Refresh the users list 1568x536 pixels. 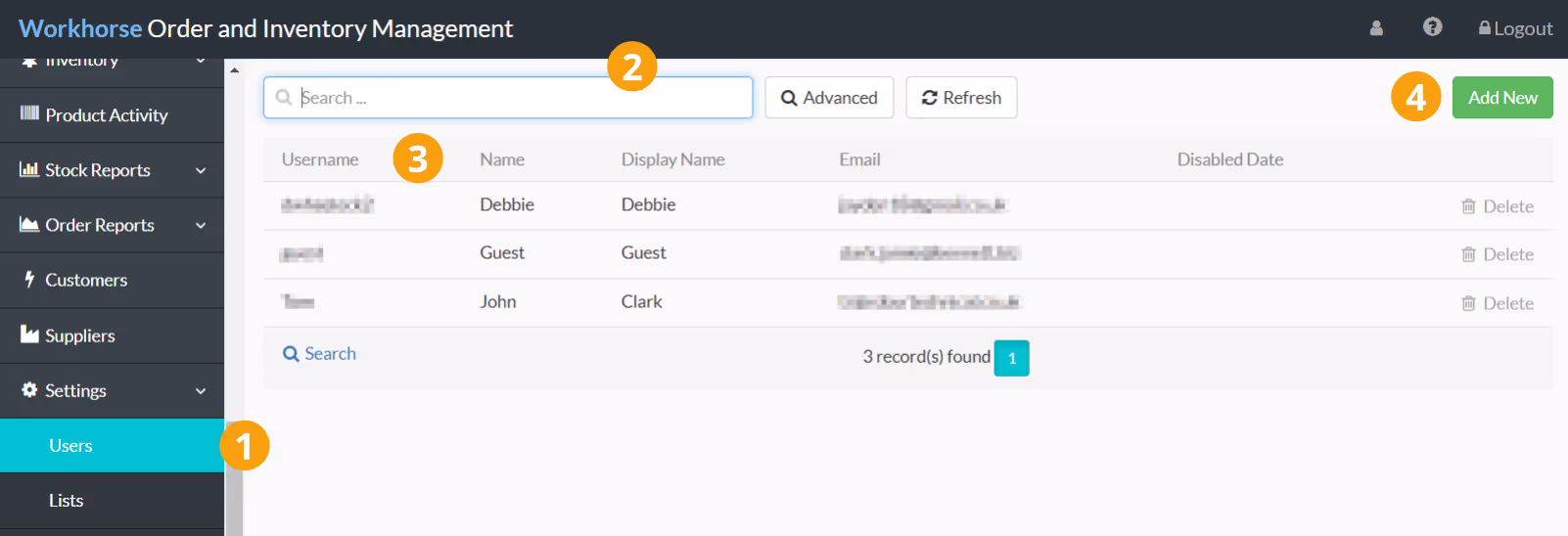coord(961,98)
